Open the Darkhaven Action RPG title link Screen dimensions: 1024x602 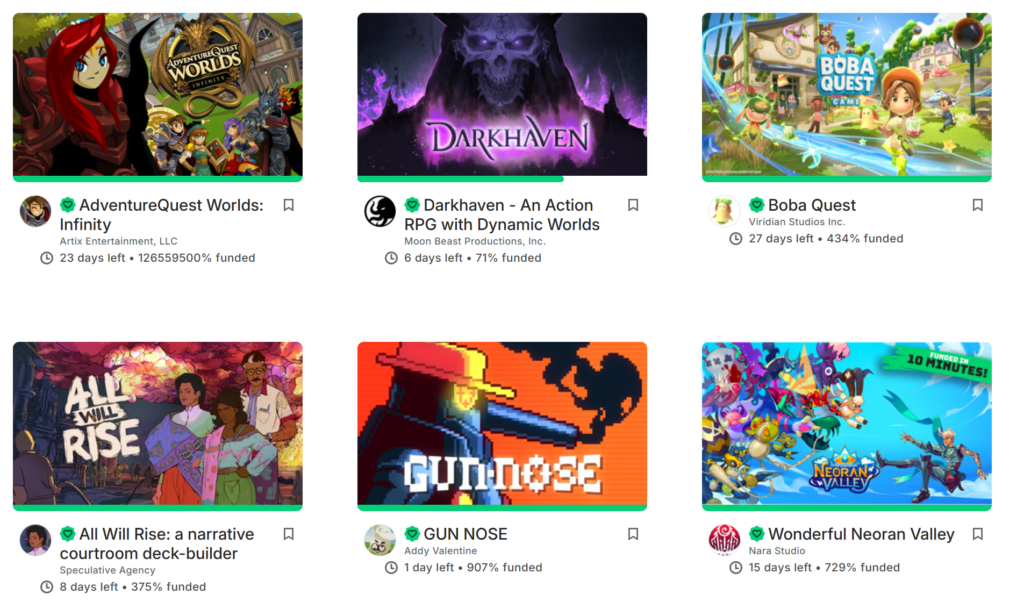coord(502,215)
